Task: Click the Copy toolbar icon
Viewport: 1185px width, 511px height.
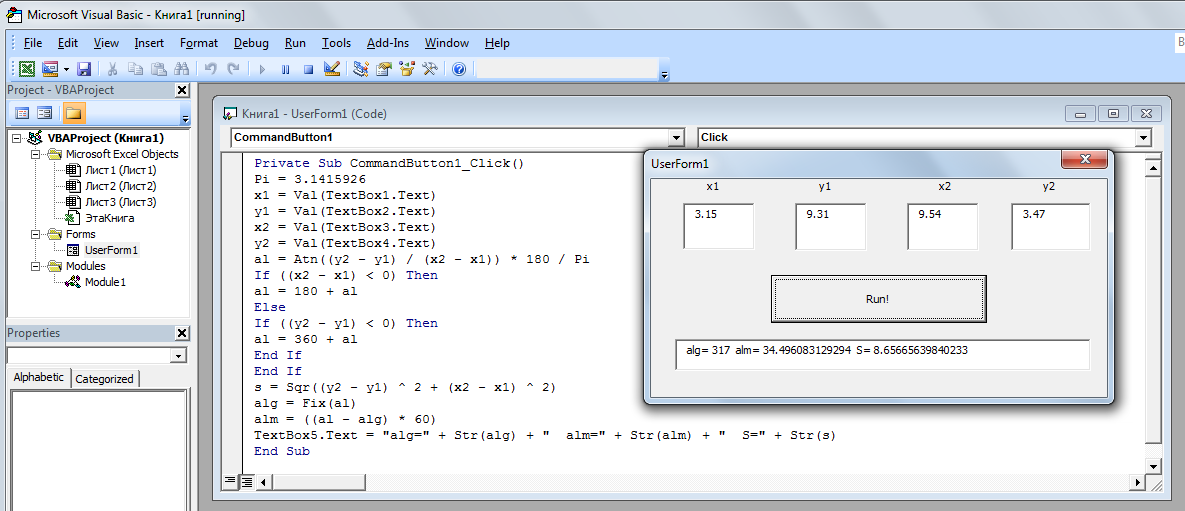Action: tap(135, 70)
